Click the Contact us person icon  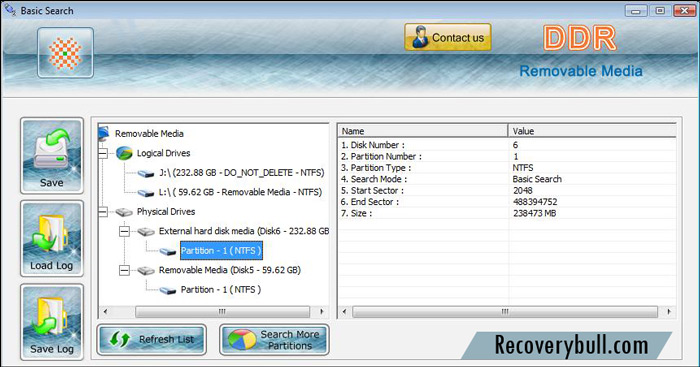(x=420, y=37)
